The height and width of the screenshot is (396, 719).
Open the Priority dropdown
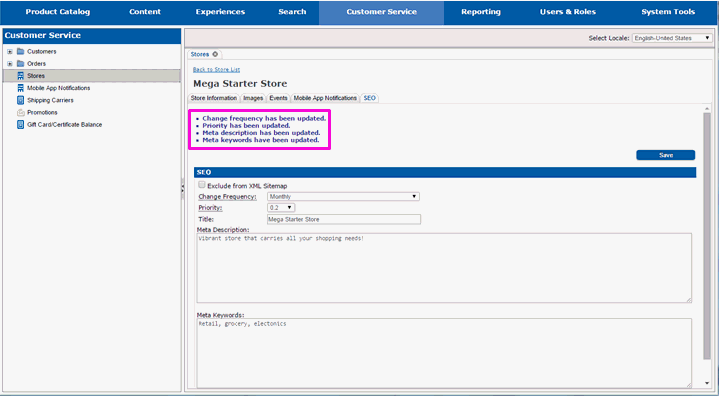281,208
